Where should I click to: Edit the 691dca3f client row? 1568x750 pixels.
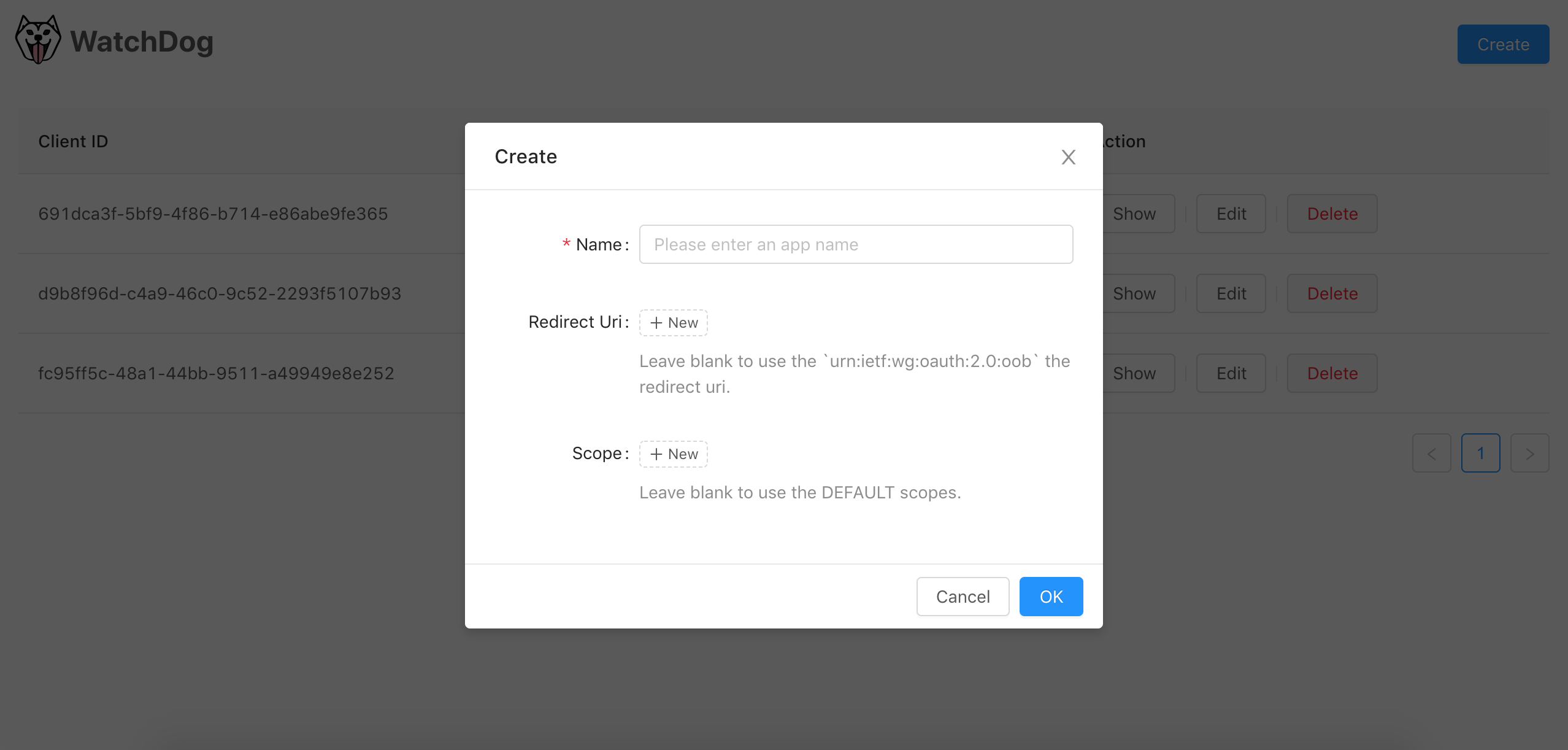pyautogui.click(x=1231, y=214)
